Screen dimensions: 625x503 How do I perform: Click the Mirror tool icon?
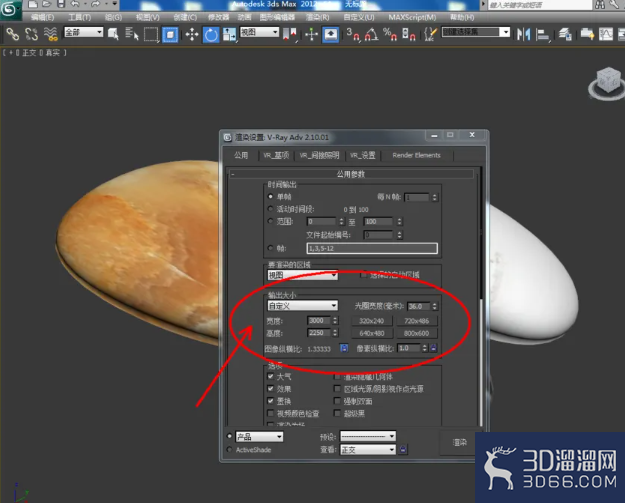pos(523,34)
